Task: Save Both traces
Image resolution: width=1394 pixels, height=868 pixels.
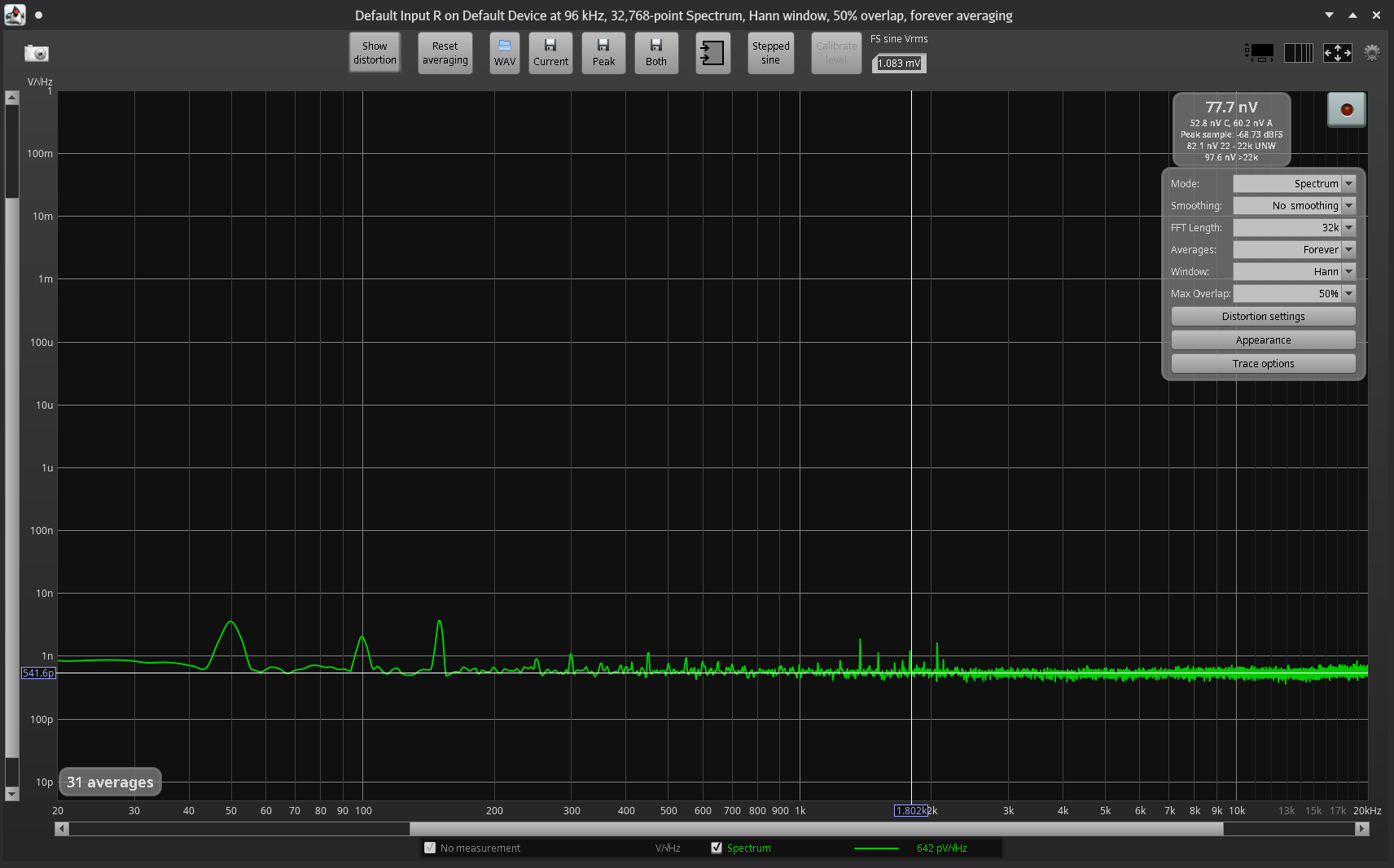Action: point(656,53)
